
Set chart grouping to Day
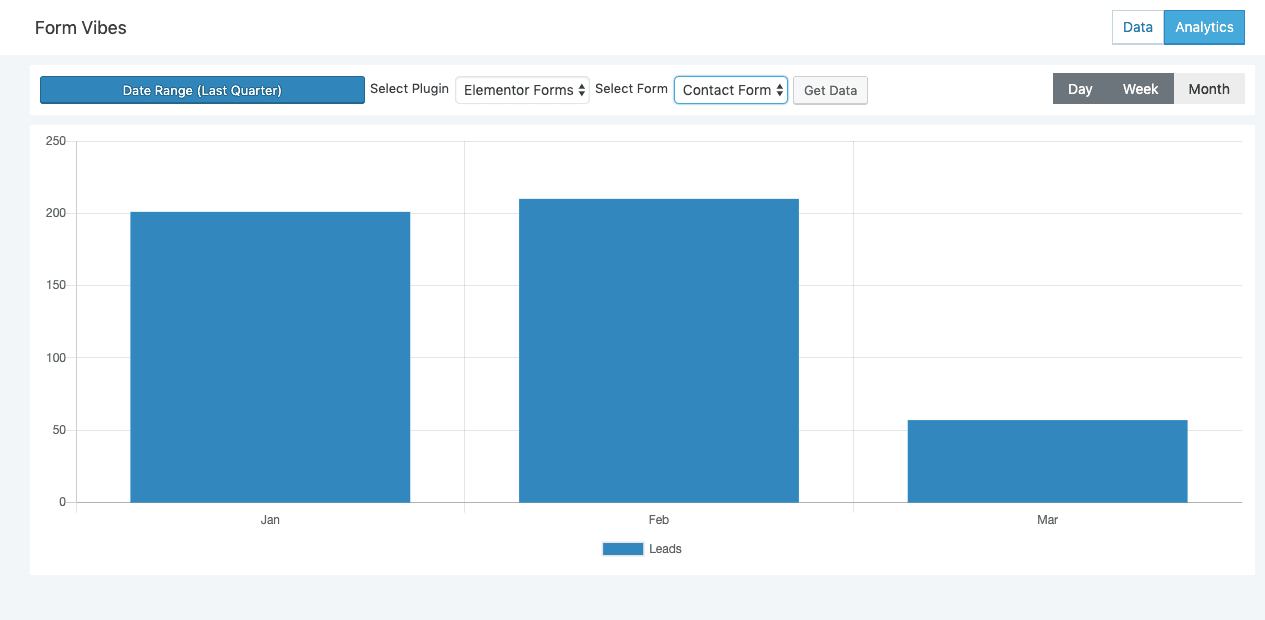point(1080,89)
